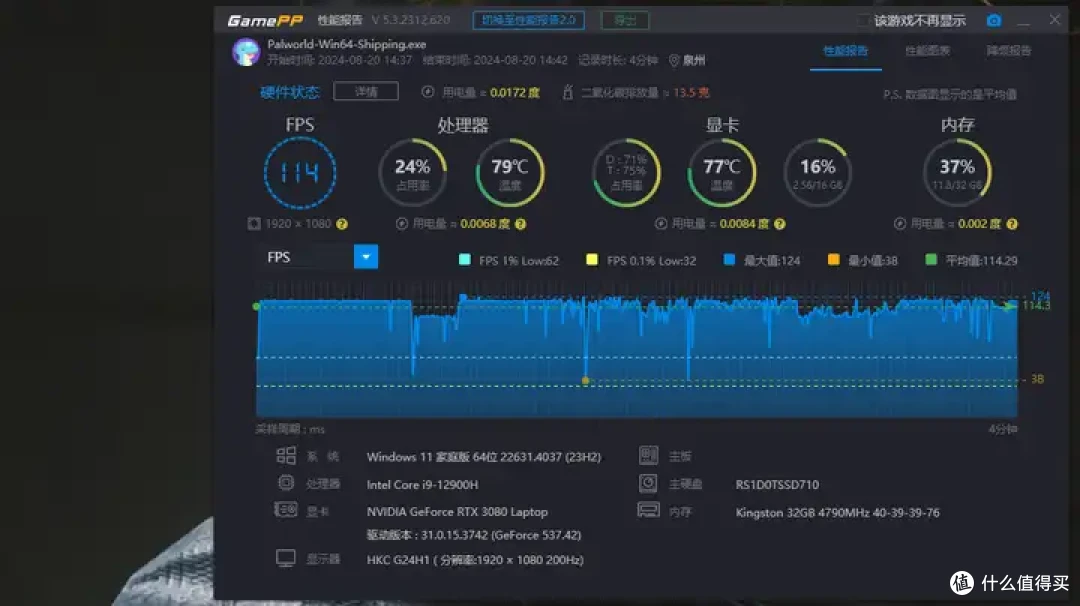
Task: Click the HKC G24H1 display entry
Action: [475, 559]
